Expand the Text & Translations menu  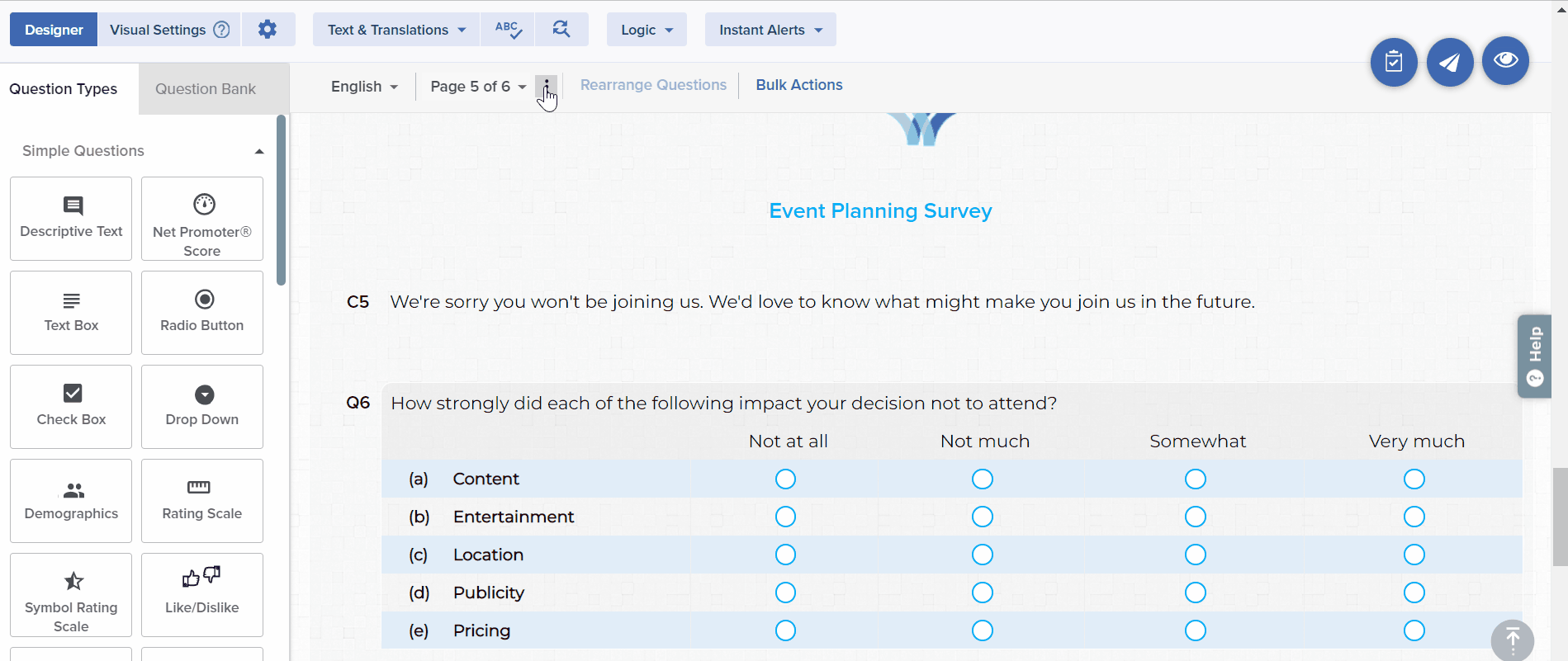click(396, 30)
